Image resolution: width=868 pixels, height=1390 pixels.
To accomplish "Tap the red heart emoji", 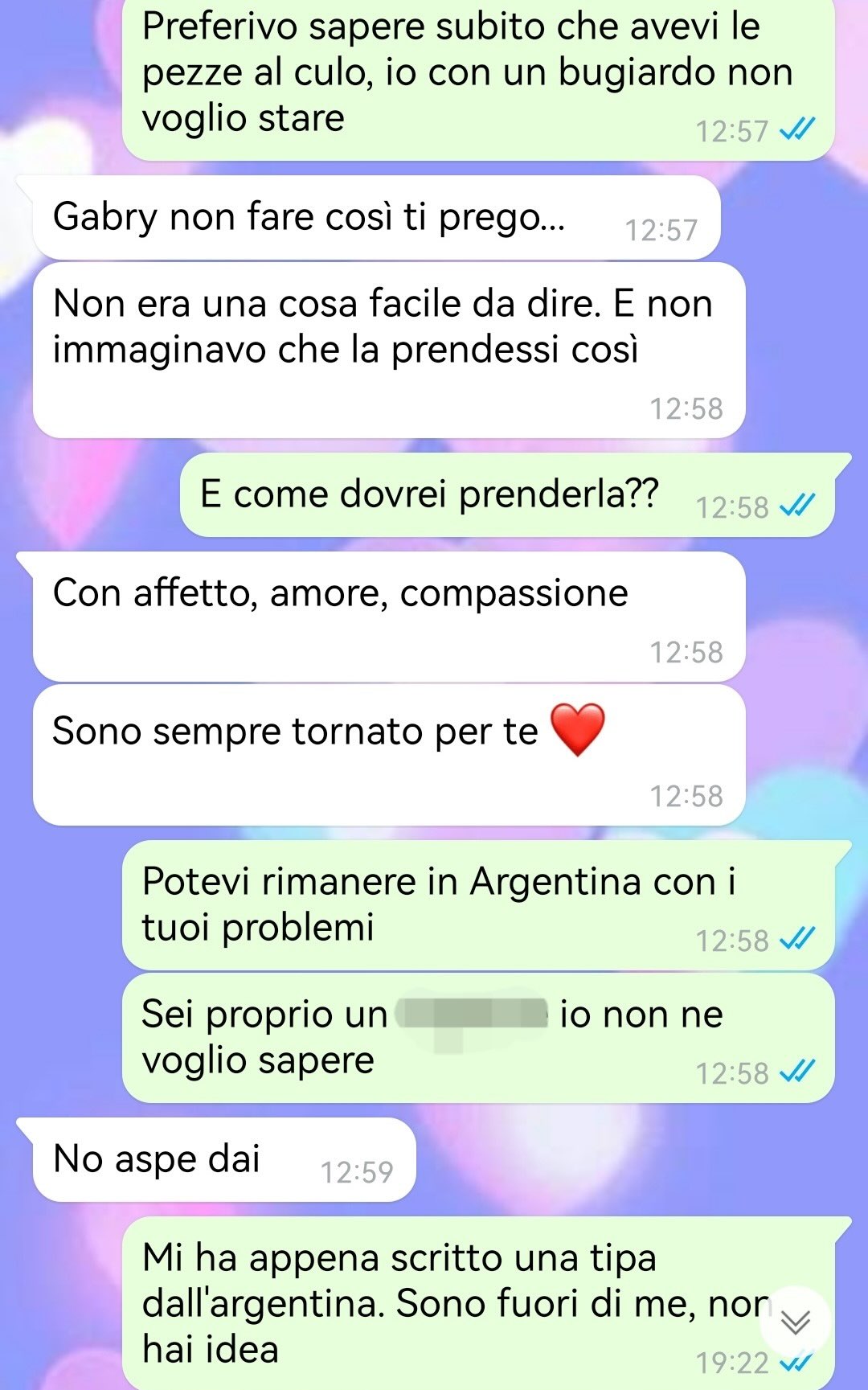I will pos(577,729).
